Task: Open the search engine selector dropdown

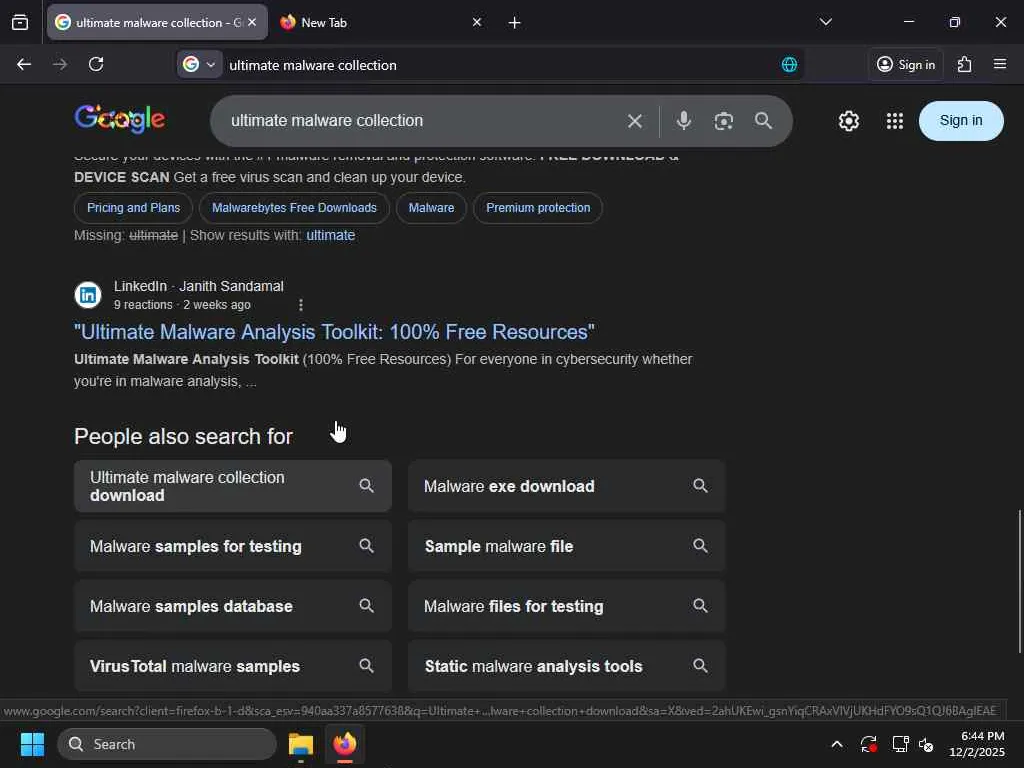Action: (x=200, y=64)
